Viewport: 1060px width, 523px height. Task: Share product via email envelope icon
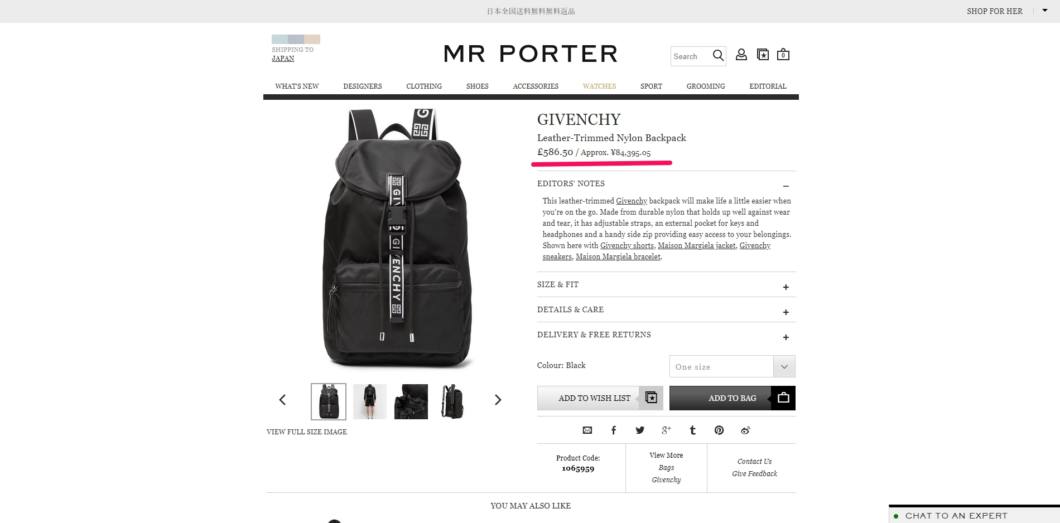(x=587, y=430)
